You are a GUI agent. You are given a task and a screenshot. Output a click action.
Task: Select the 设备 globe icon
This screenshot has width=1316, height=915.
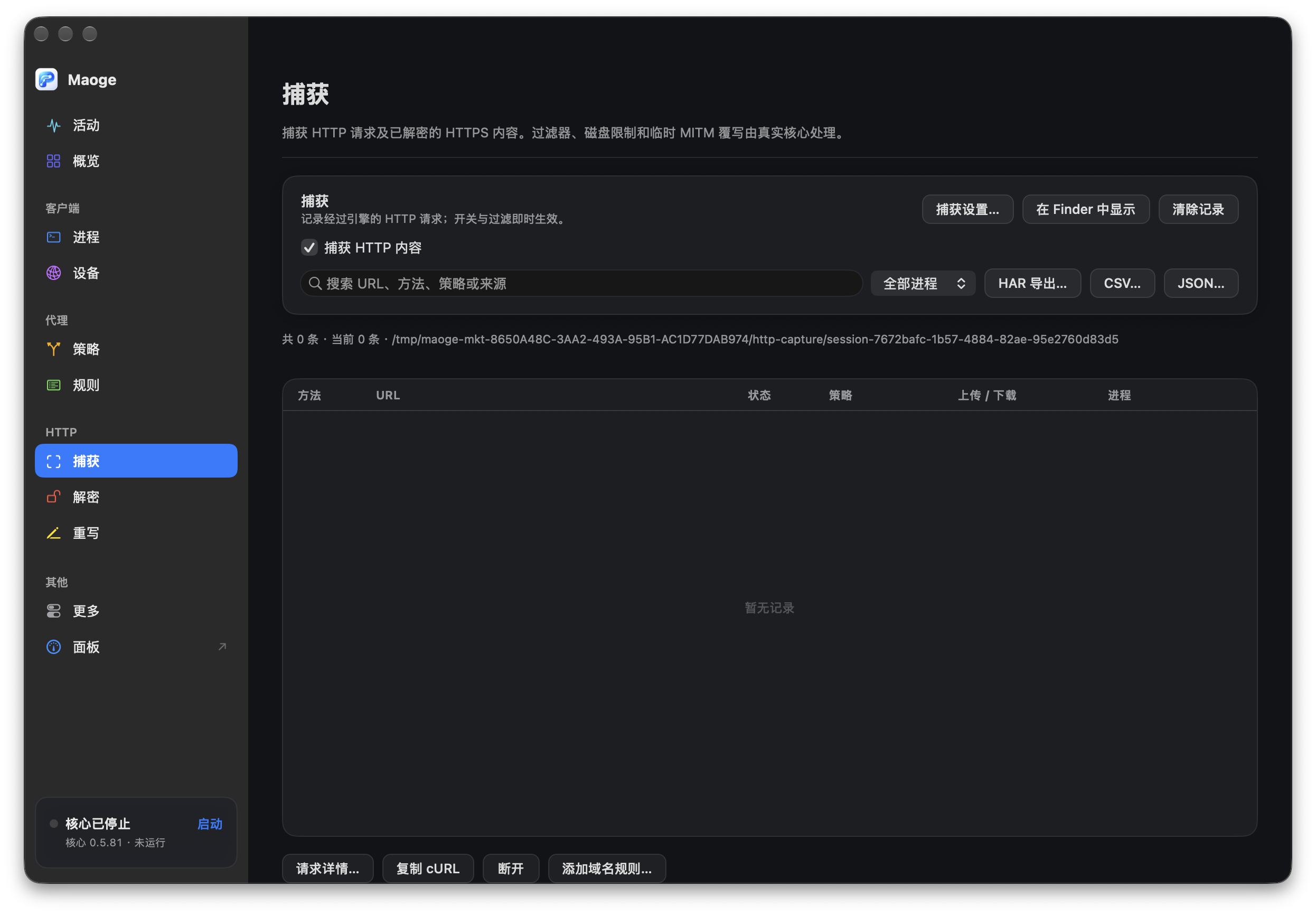coord(53,273)
